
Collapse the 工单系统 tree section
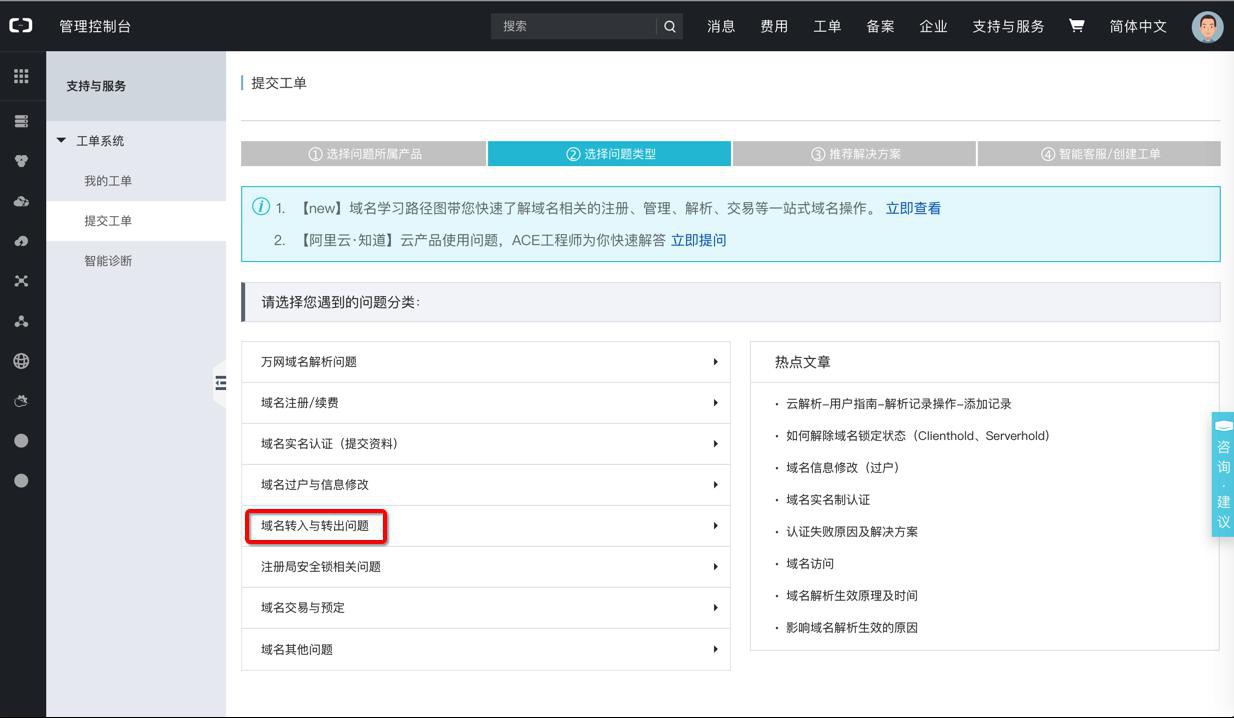point(61,141)
